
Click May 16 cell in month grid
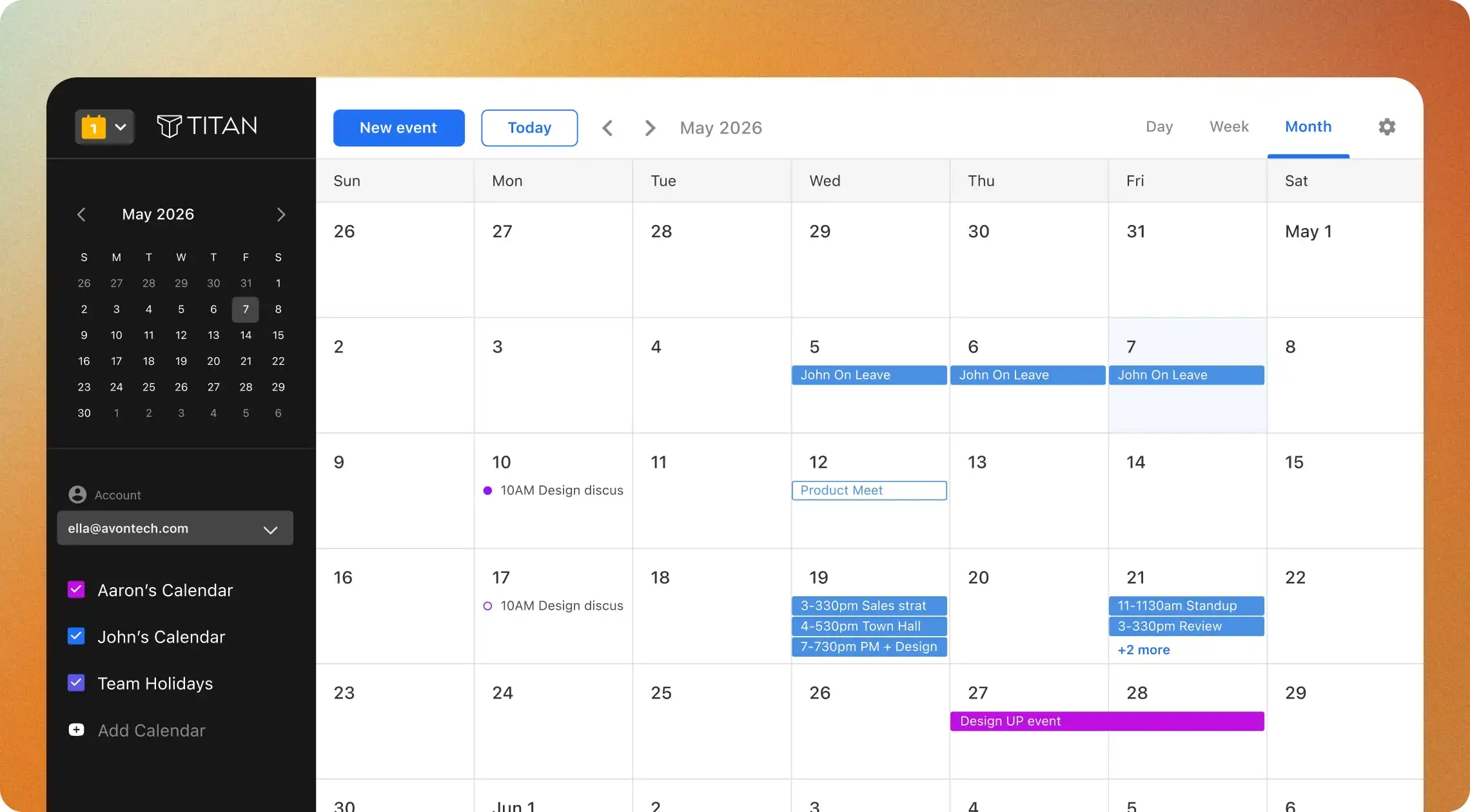395,606
